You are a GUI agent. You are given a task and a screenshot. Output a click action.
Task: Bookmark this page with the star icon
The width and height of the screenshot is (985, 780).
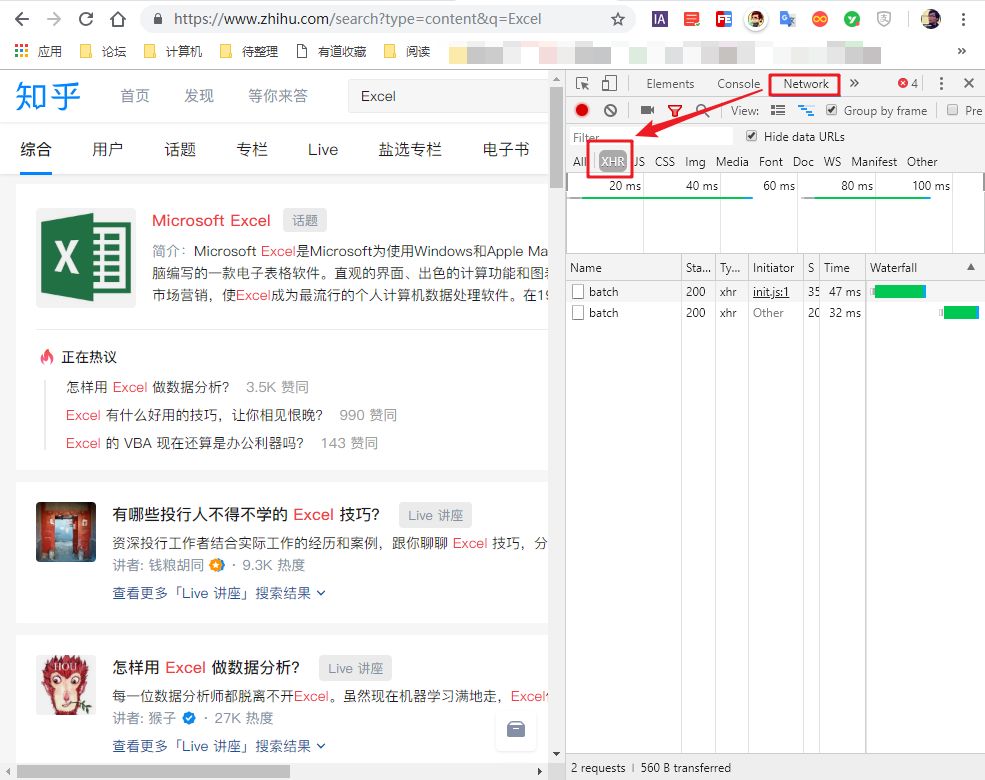coord(618,19)
